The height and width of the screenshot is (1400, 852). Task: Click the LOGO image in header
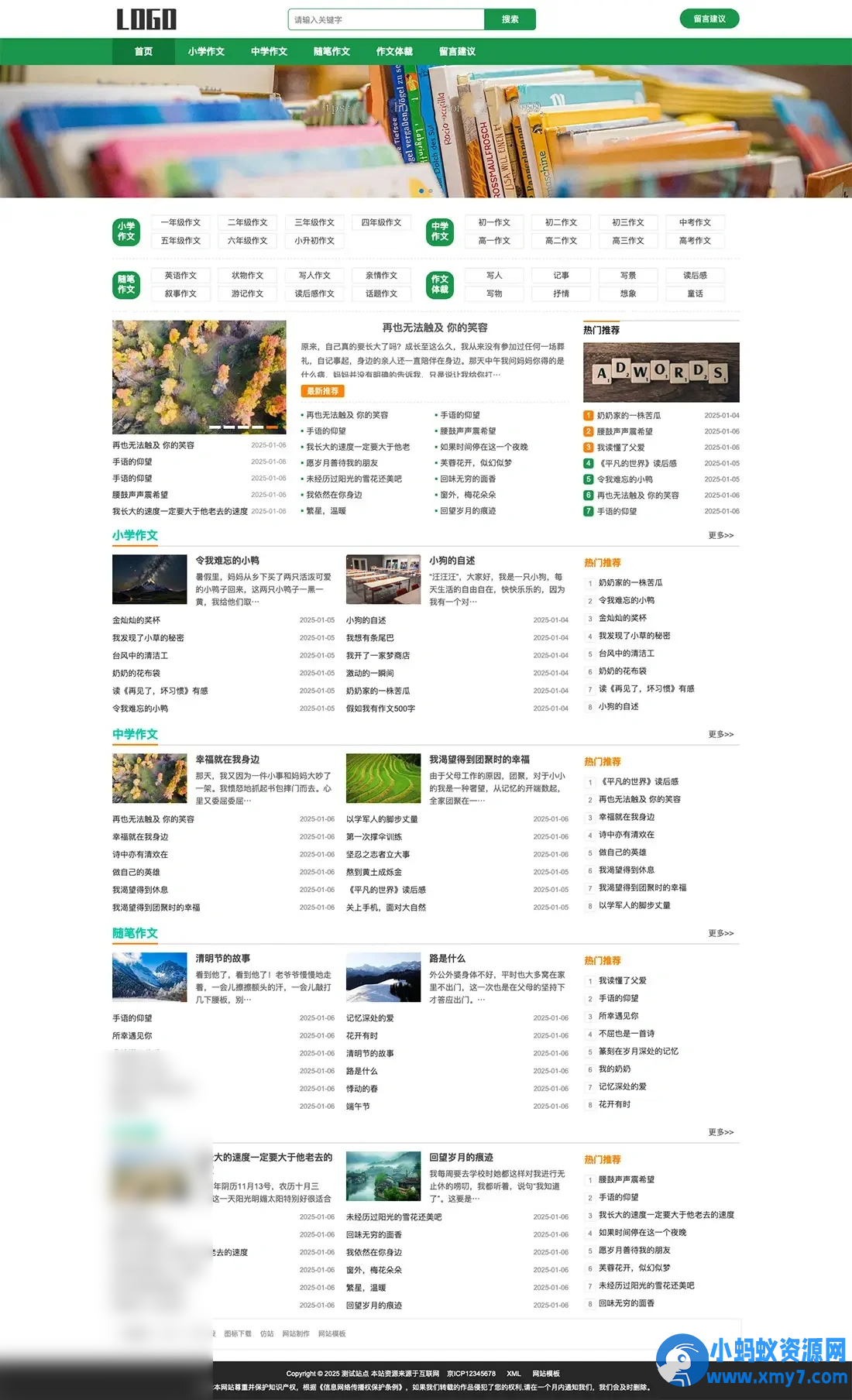146,19
